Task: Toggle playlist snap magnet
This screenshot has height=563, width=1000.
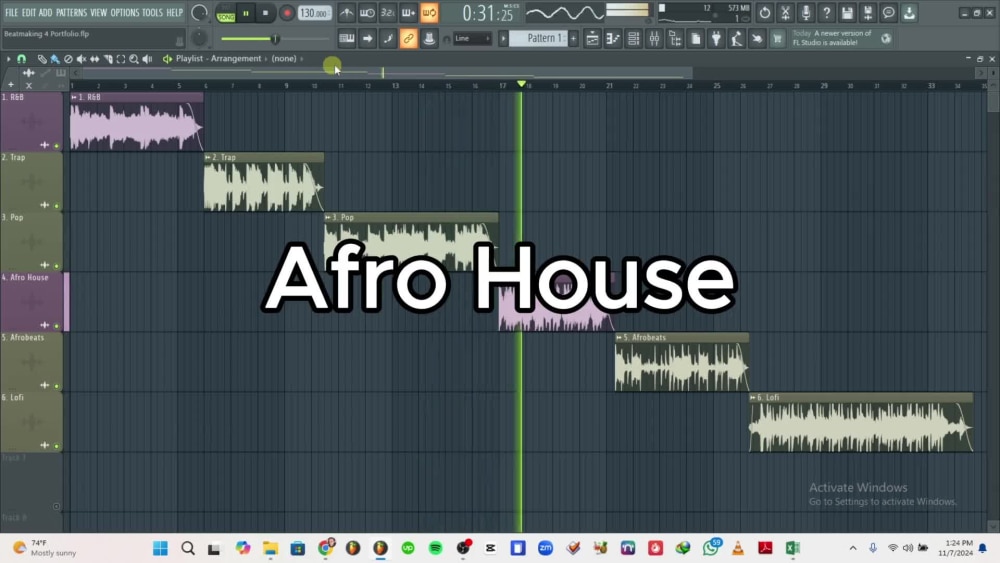Action: tap(21, 59)
